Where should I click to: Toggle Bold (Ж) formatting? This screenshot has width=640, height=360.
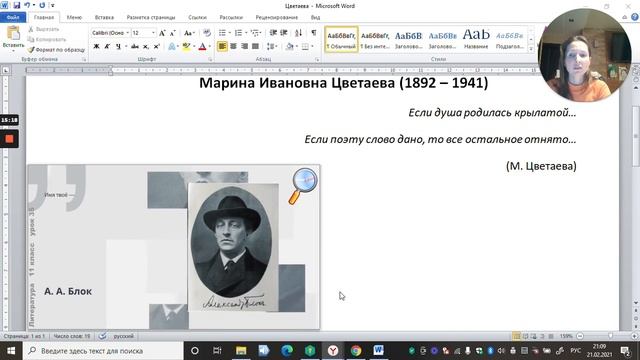click(97, 47)
